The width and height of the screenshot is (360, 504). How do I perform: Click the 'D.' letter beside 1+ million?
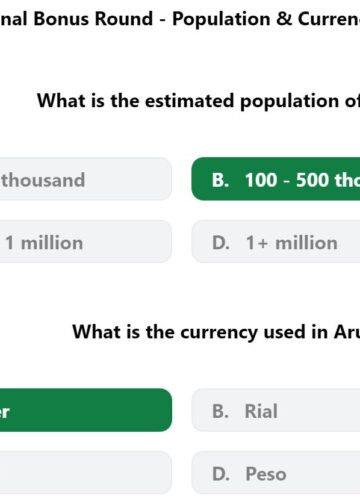[221, 243]
